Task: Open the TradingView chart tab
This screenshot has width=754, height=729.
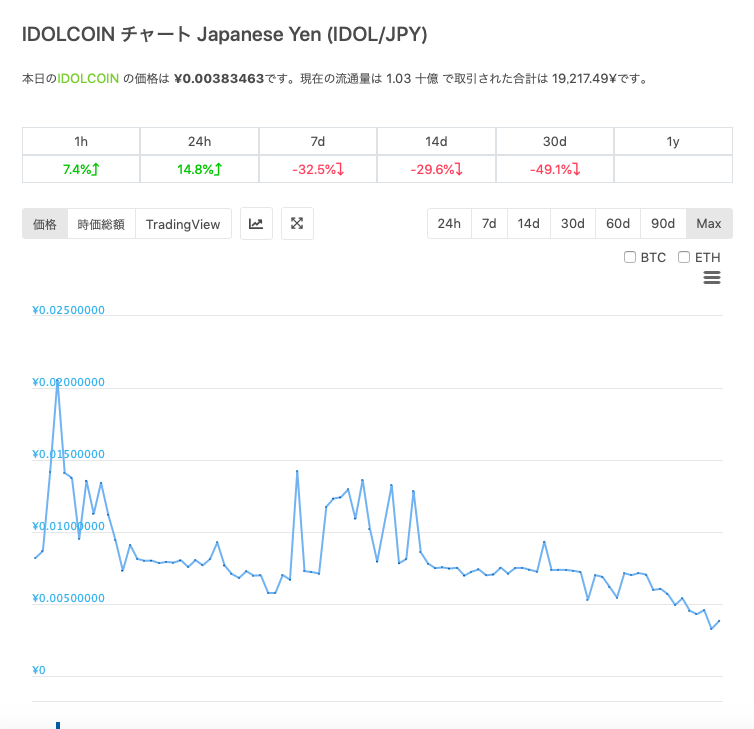Action: [x=183, y=224]
